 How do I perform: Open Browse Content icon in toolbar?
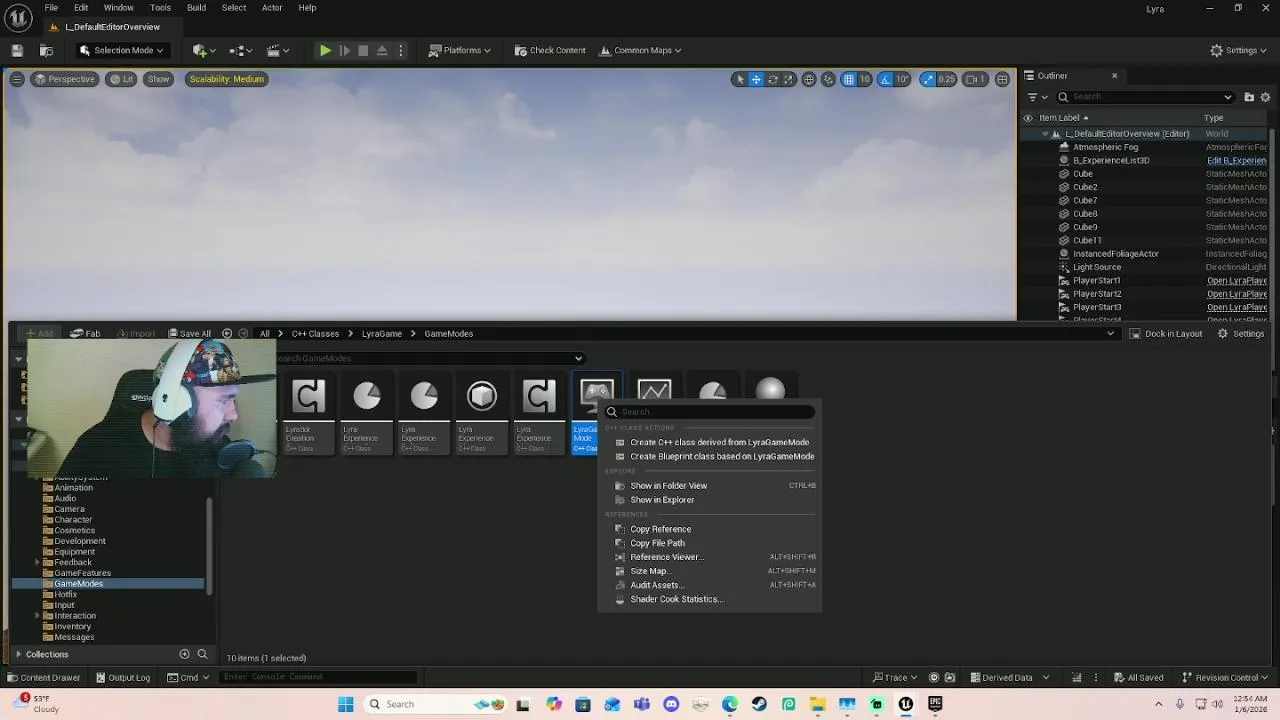pos(46,50)
